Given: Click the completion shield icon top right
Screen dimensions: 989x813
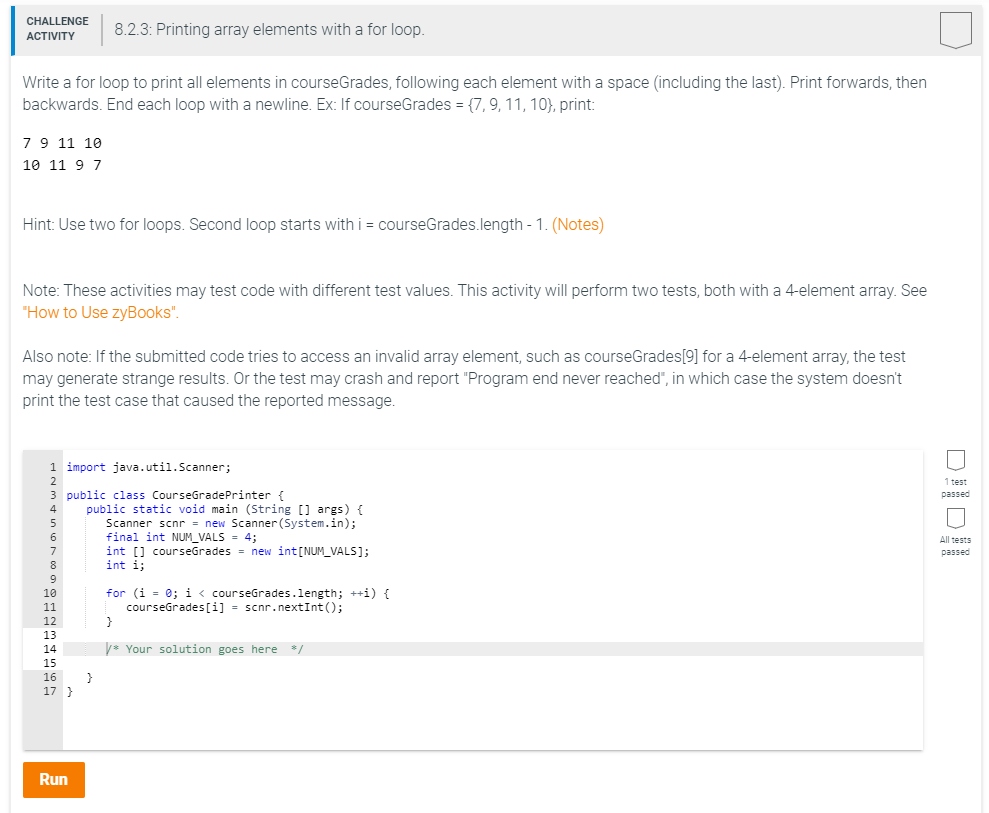Looking at the screenshot, I should pyautogui.click(x=956, y=30).
